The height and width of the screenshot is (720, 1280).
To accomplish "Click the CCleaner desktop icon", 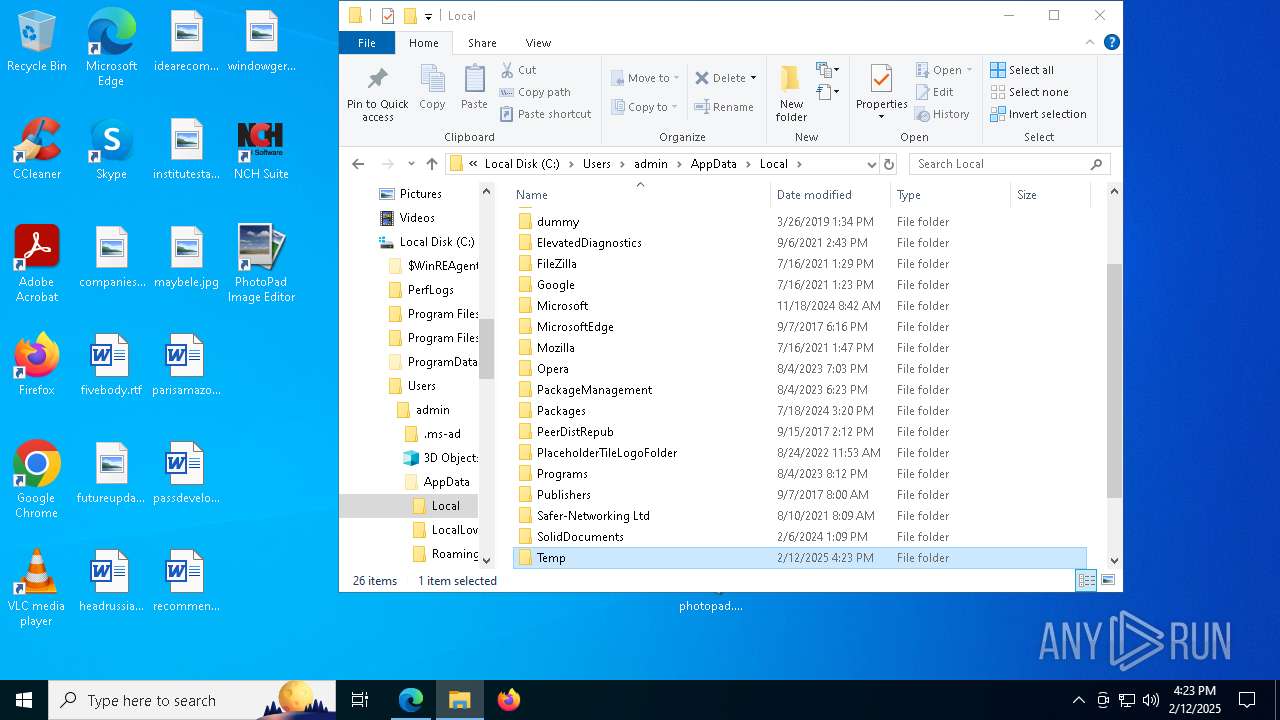I will click(x=37, y=149).
